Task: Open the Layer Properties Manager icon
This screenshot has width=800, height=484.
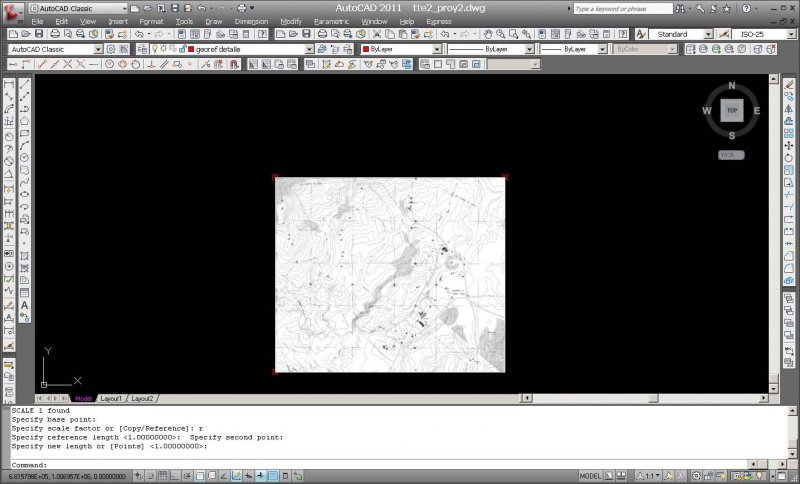Action: pos(141,49)
